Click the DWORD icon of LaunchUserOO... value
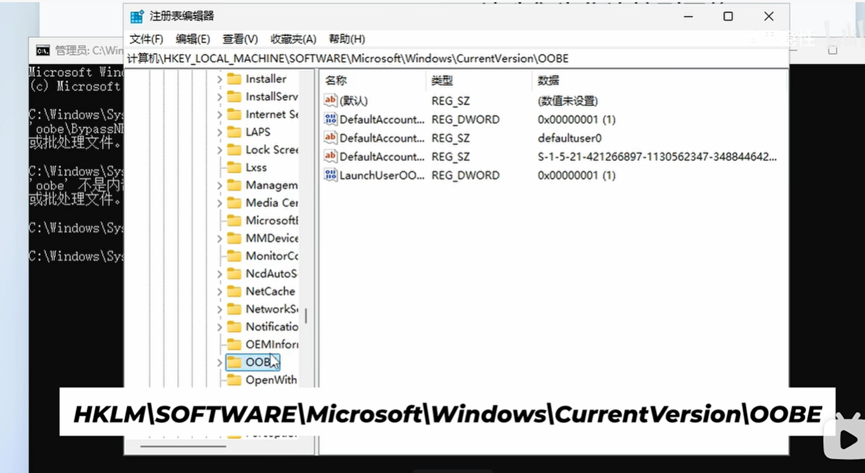This screenshot has width=865, height=473. (330, 175)
